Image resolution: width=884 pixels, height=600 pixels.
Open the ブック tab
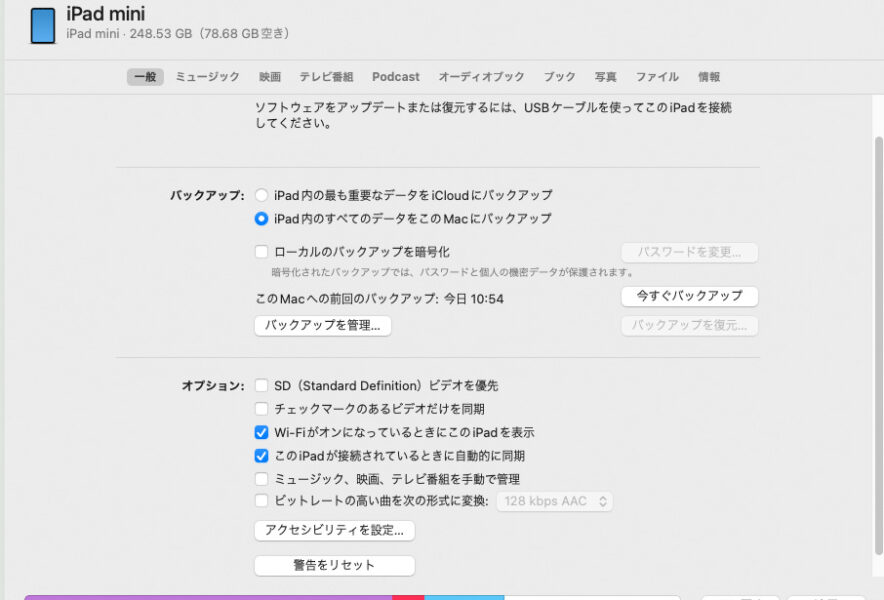click(559, 77)
